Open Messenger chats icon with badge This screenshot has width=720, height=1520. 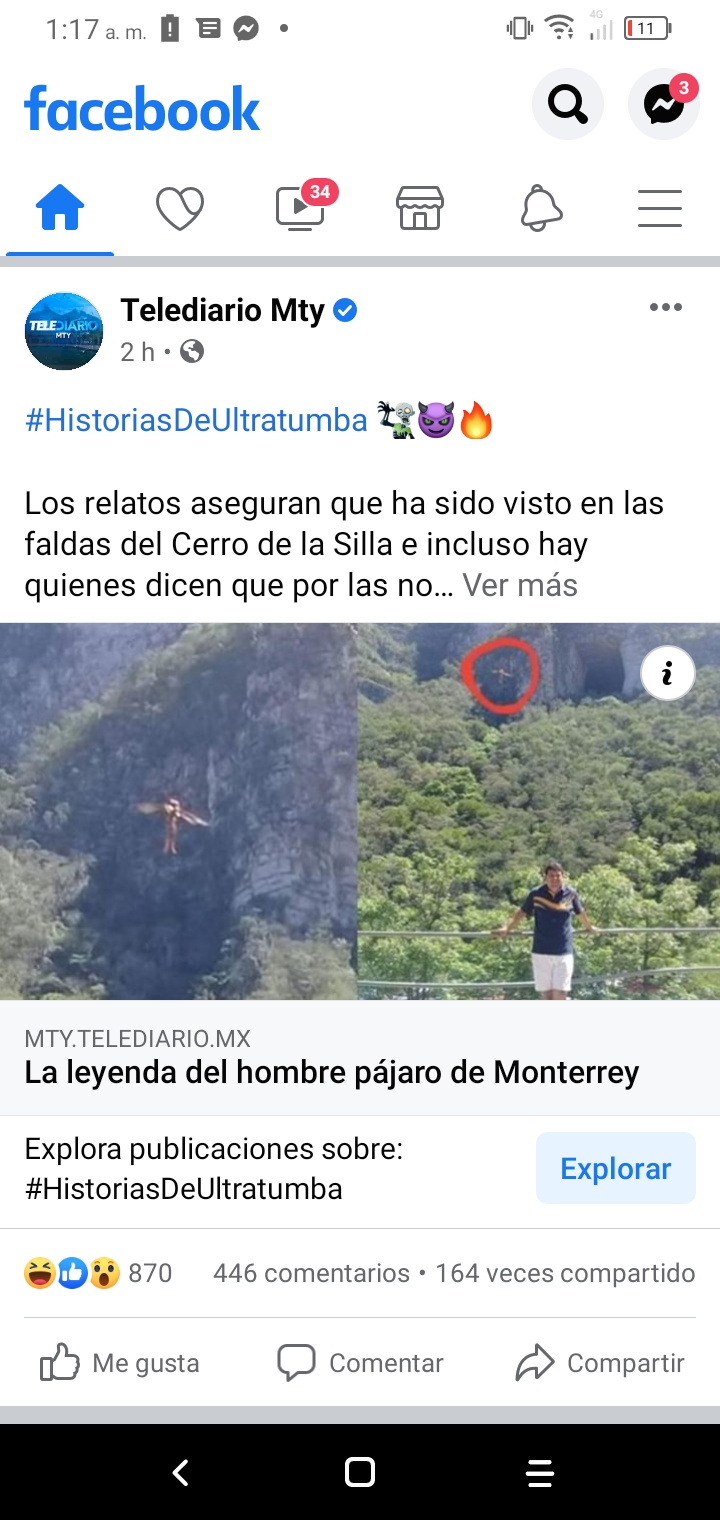tap(664, 103)
